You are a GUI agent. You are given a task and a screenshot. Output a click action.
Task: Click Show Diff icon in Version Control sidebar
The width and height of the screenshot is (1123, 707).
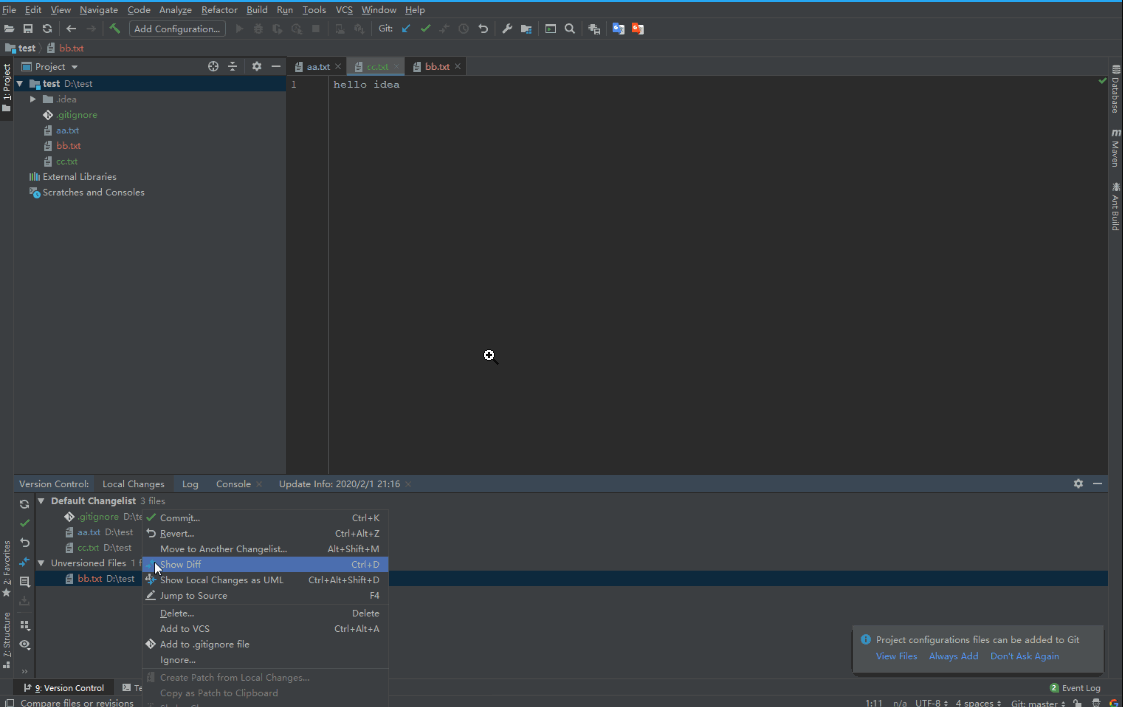tap(24, 562)
